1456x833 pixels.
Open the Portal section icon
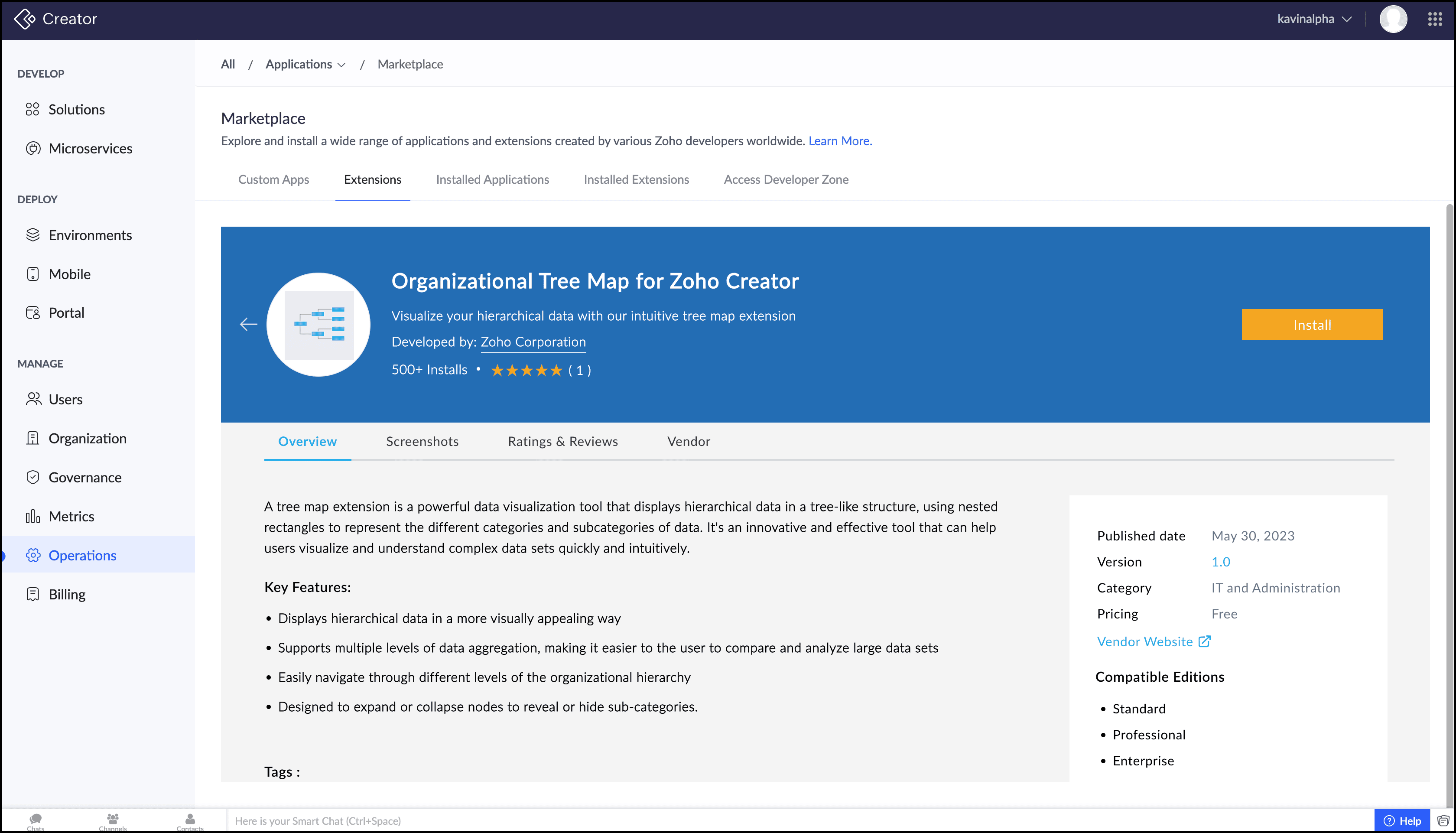[33, 313]
